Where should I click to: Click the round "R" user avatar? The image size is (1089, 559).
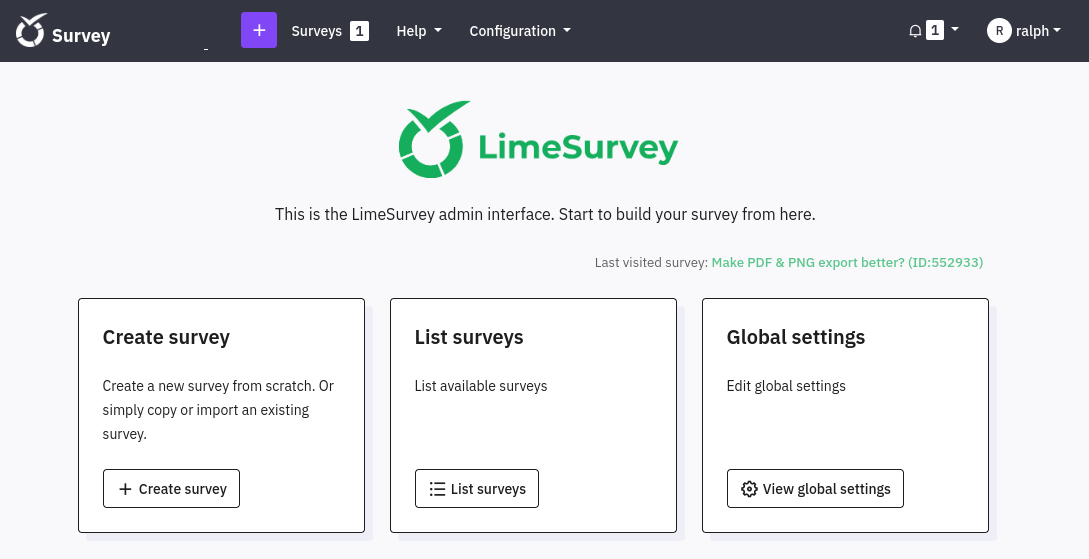[998, 31]
